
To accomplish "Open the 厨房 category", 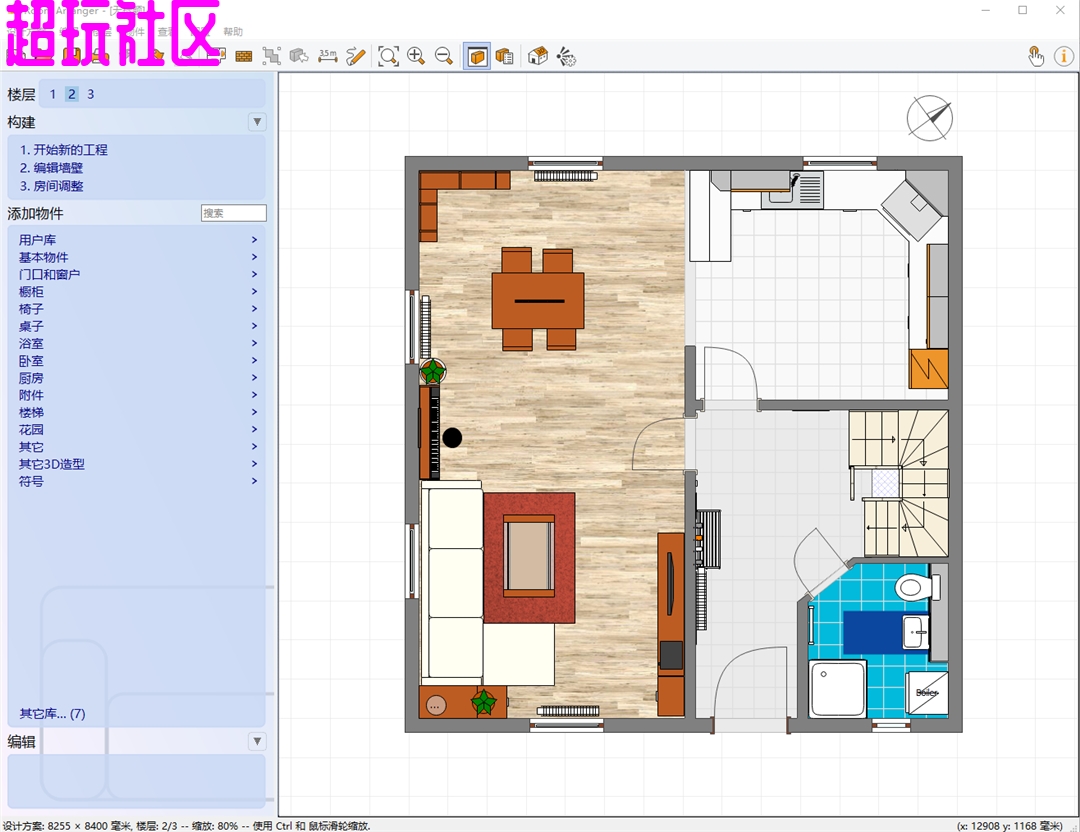I will [31, 377].
